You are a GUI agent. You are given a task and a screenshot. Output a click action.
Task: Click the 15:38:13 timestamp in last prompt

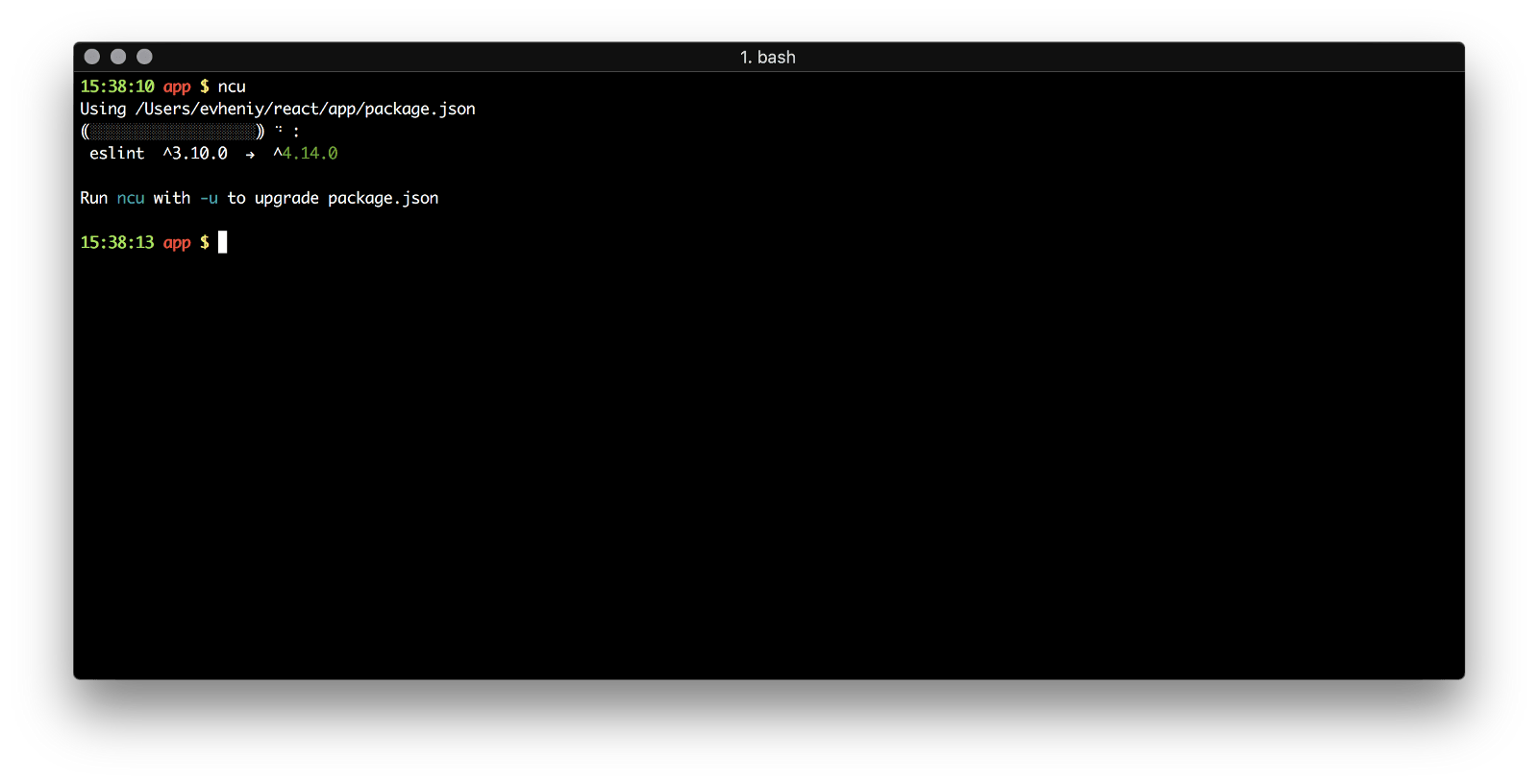(x=116, y=242)
